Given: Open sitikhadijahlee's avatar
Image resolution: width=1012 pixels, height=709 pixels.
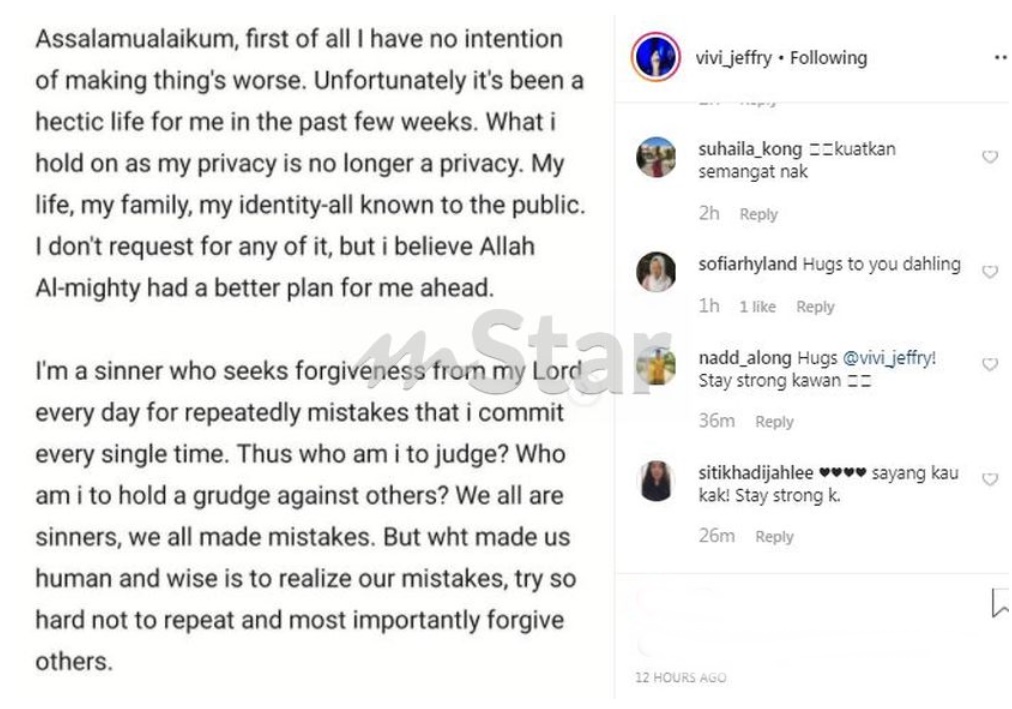Looking at the screenshot, I should click(x=656, y=481).
